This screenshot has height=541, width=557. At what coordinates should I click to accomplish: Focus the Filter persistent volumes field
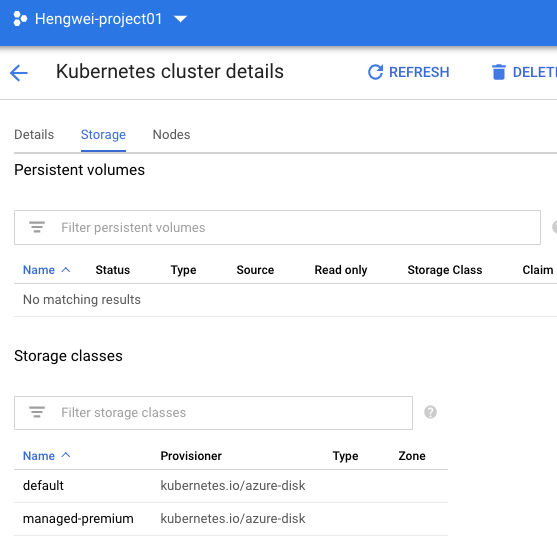[x=277, y=227]
